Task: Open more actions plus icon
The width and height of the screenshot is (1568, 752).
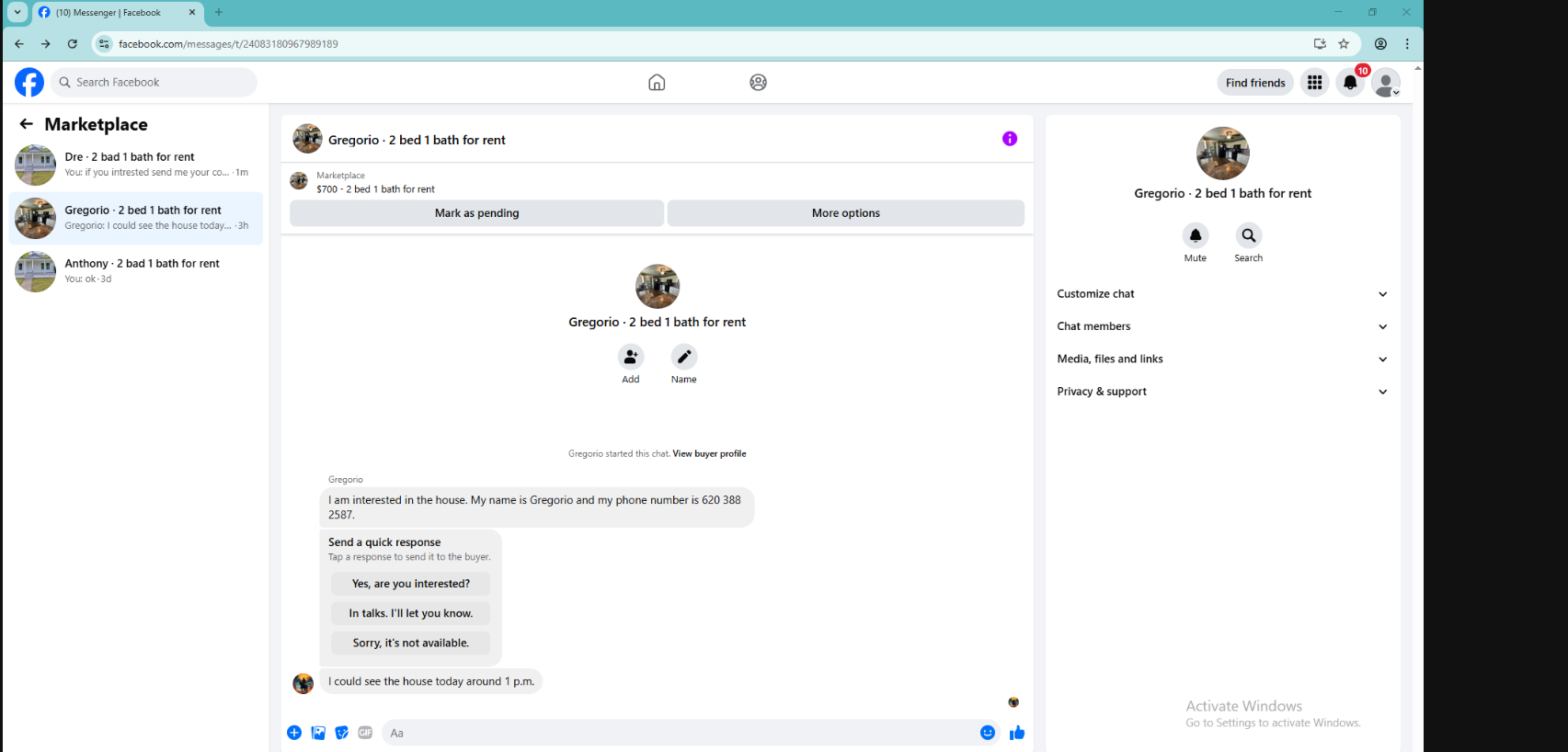Action: pos(294,733)
